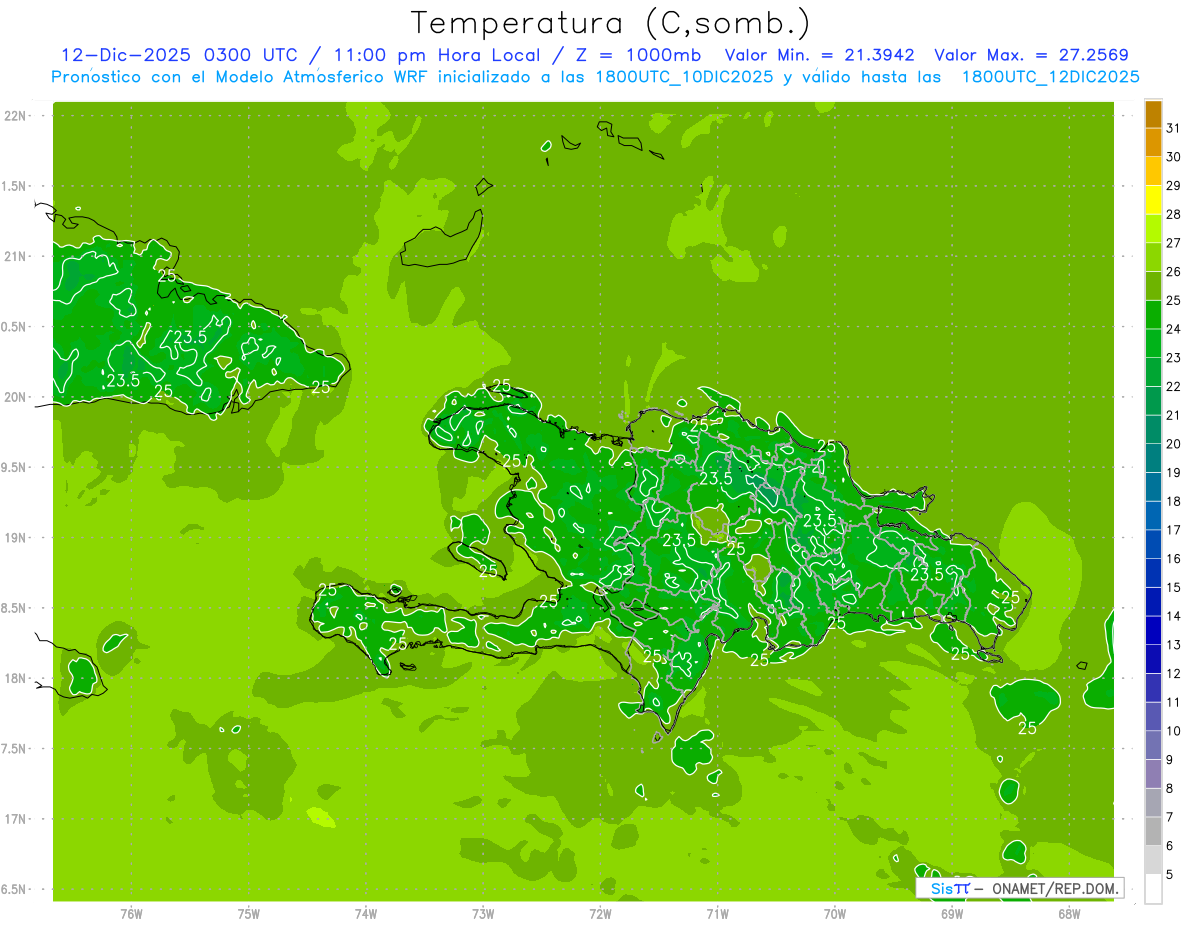The height and width of the screenshot is (927, 1200).
Task: Select the 'Valor Min. = 21.3942' value
Action: [819, 55]
